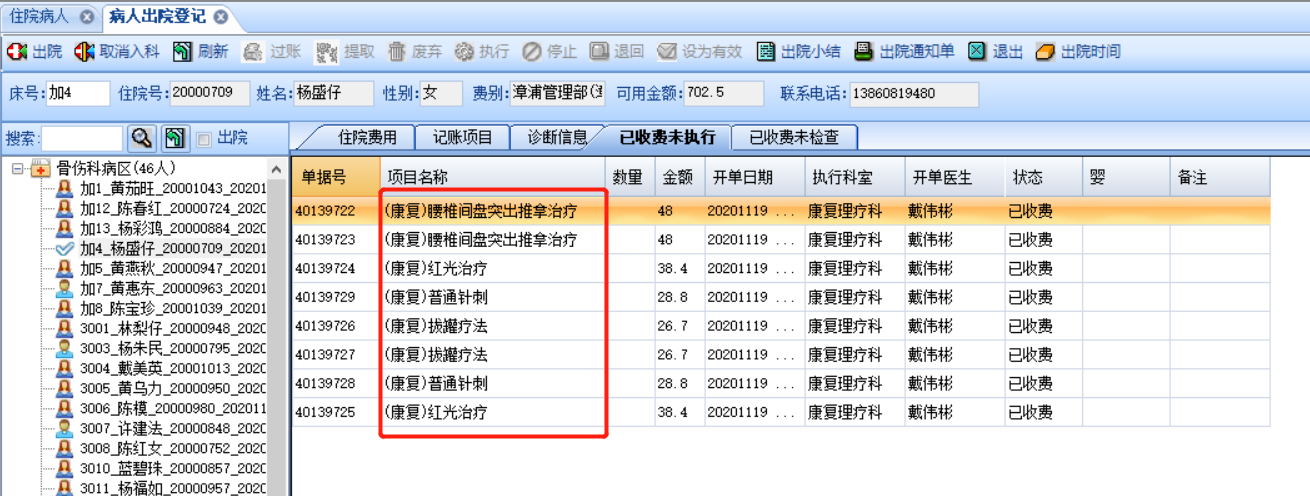Click scroll-up arrow of patient tree
The width and height of the screenshot is (1310, 496).
pos(277,168)
